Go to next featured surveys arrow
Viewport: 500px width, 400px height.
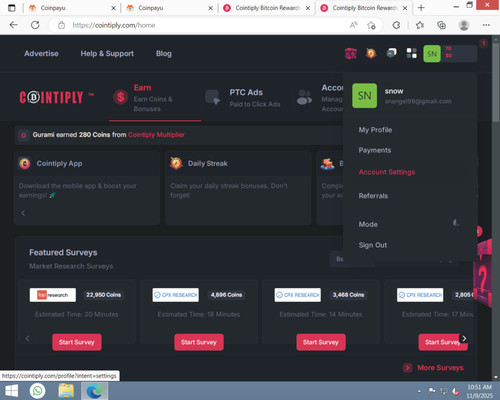tap(464, 338)
